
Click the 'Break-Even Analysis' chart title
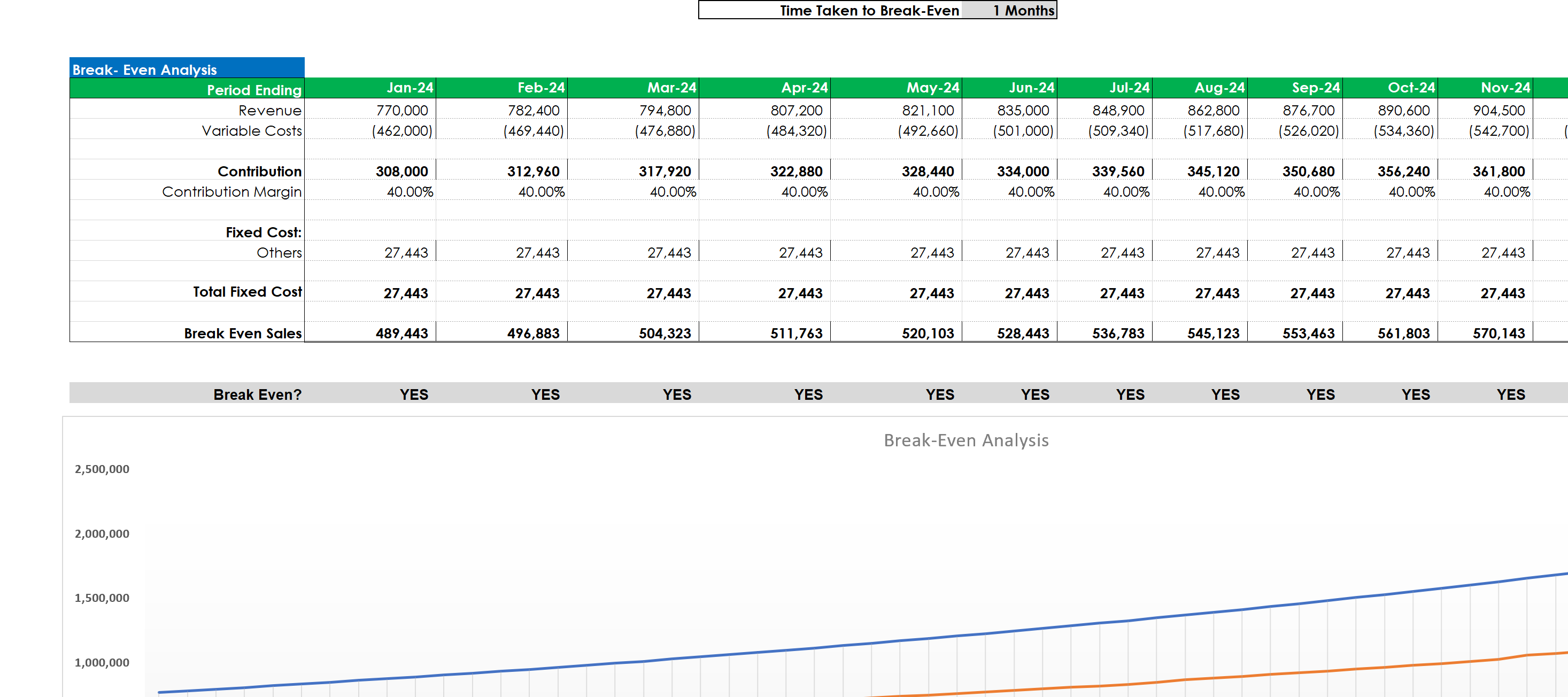(x=966, y=440)
